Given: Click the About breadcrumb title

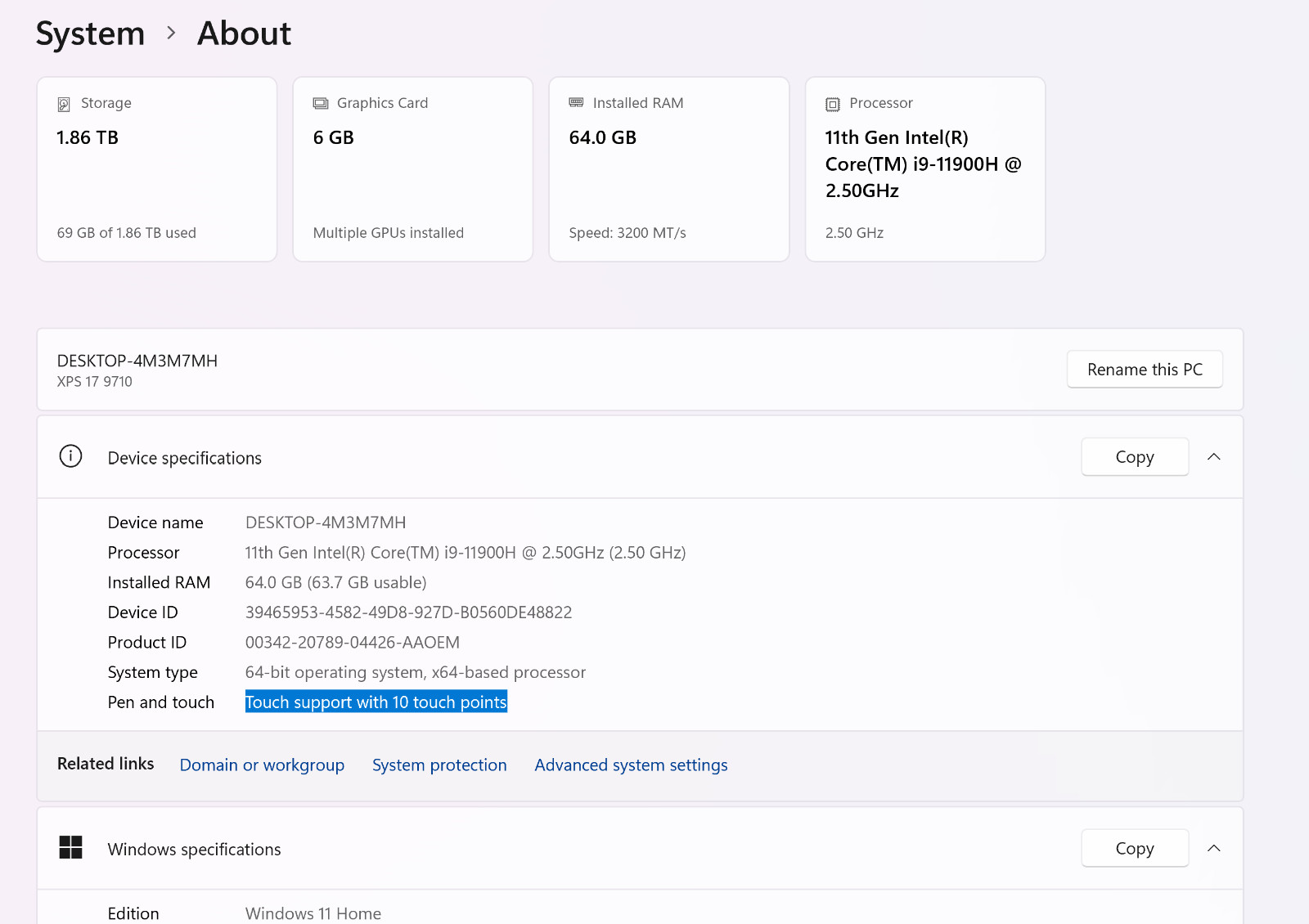Looking at the screenshot, I should 244,33.
